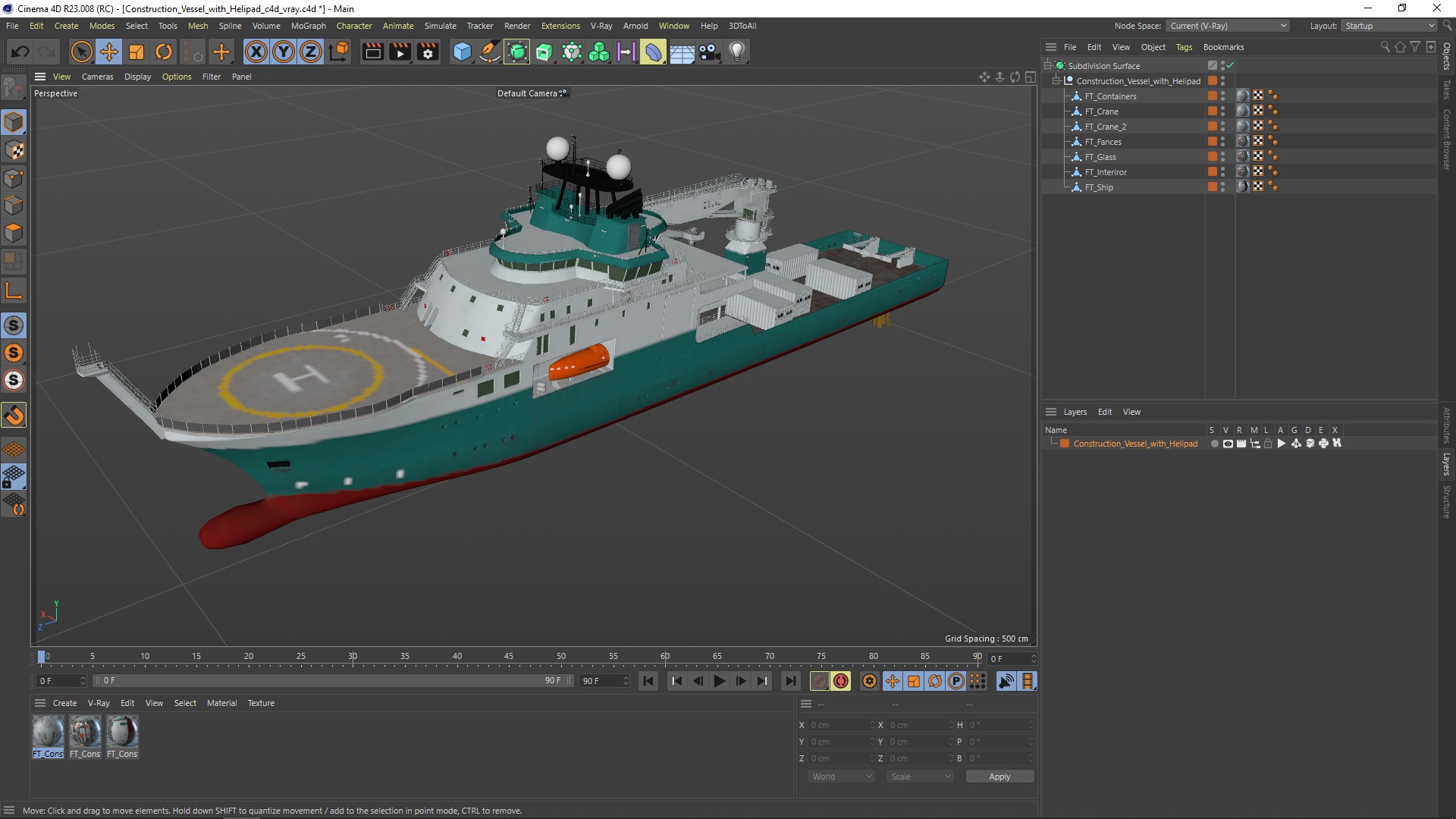Toggle layer solo dot for Construction_Vessel layer
Viewport: 1456px width, 819px height.
tap(1214, 444)
